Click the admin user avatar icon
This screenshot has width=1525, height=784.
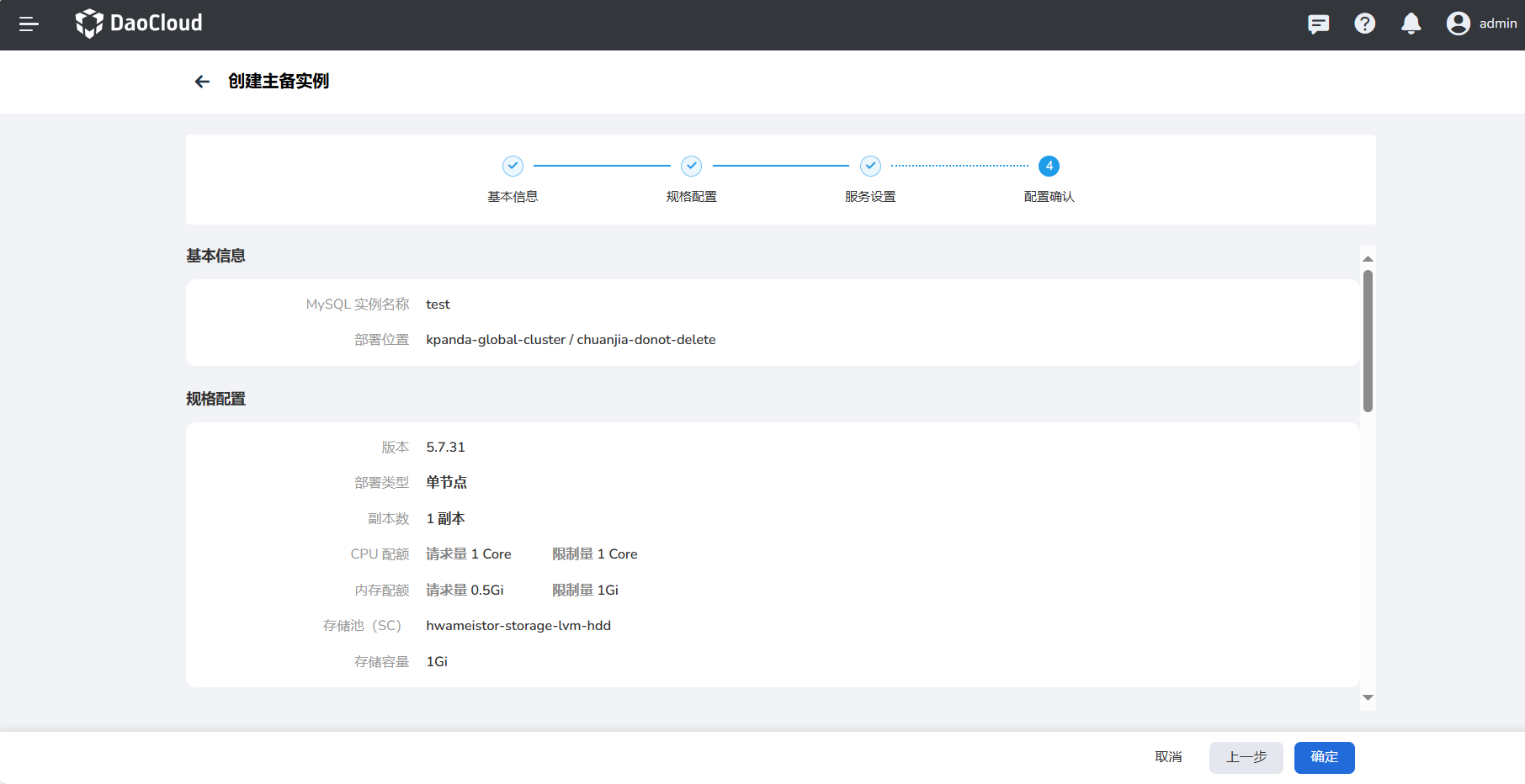pyautogui.click(x=1458, y=24)
